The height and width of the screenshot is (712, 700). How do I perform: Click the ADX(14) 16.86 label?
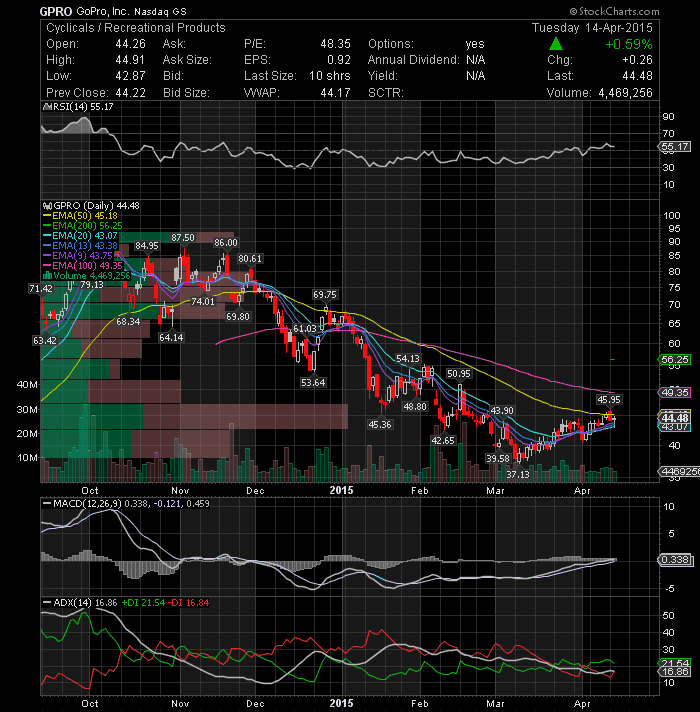point(85,603)
